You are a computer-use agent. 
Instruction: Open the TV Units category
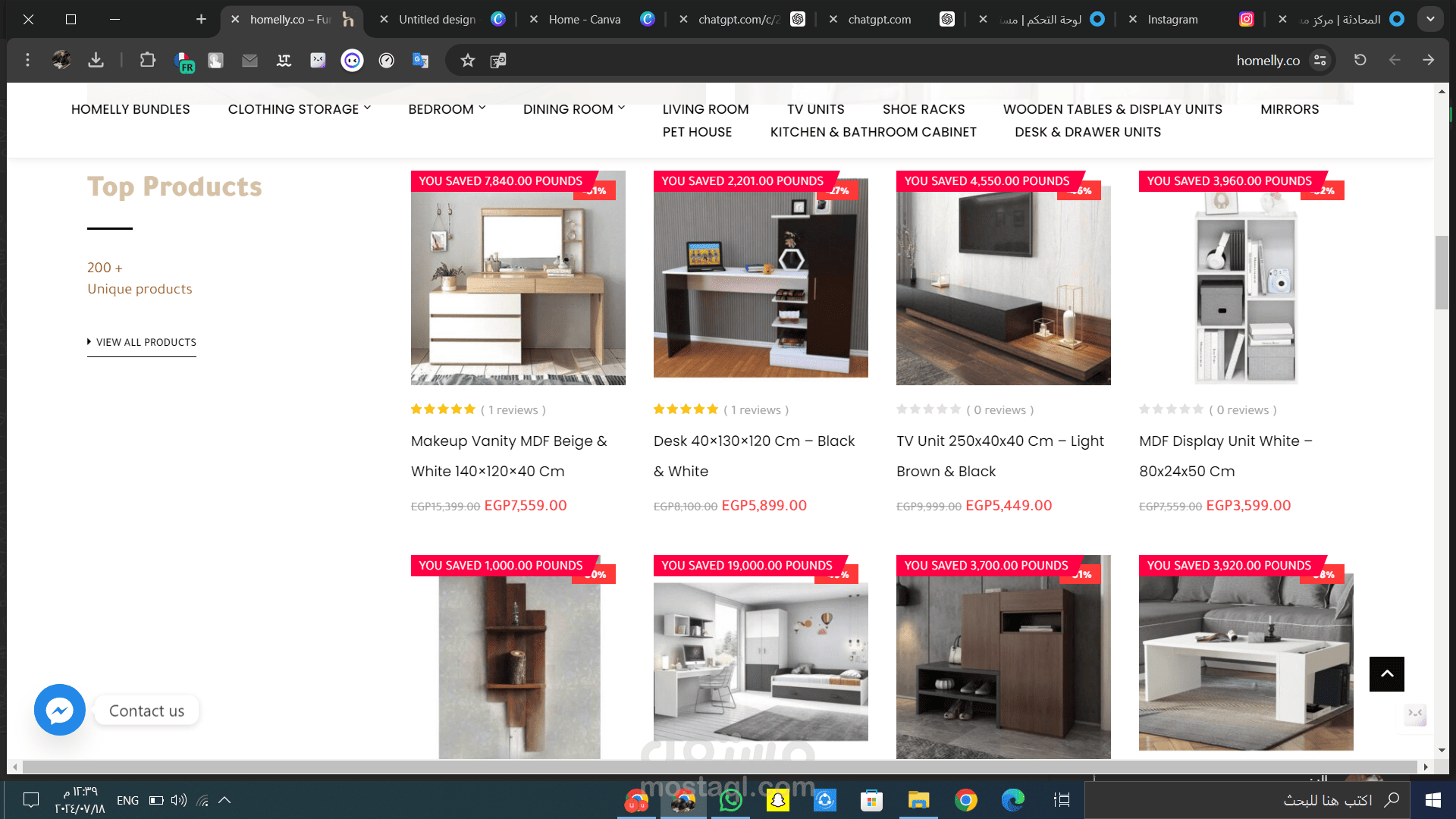pos(815,109)
